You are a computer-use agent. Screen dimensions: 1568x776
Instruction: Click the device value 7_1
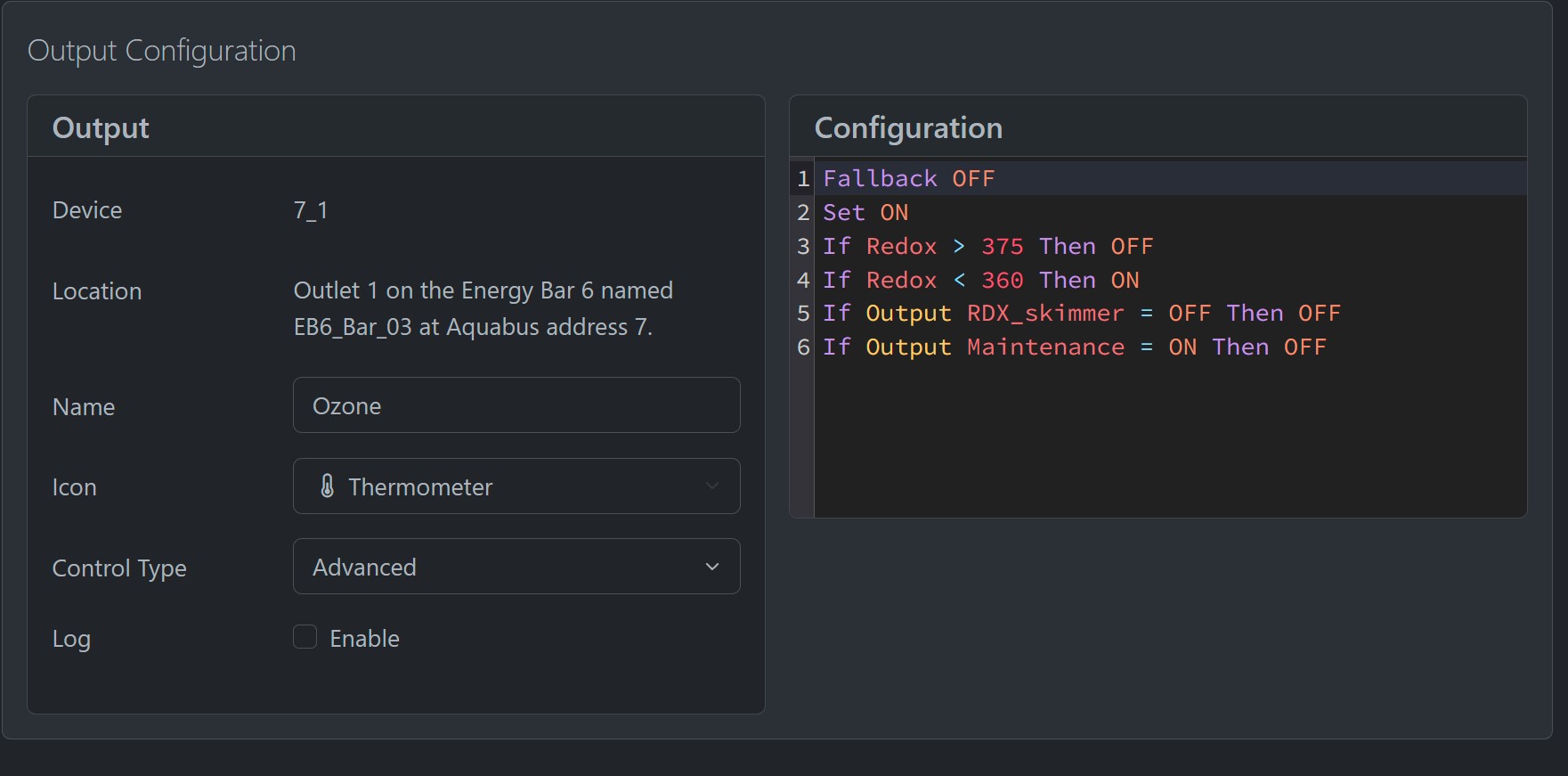point(311,210)
